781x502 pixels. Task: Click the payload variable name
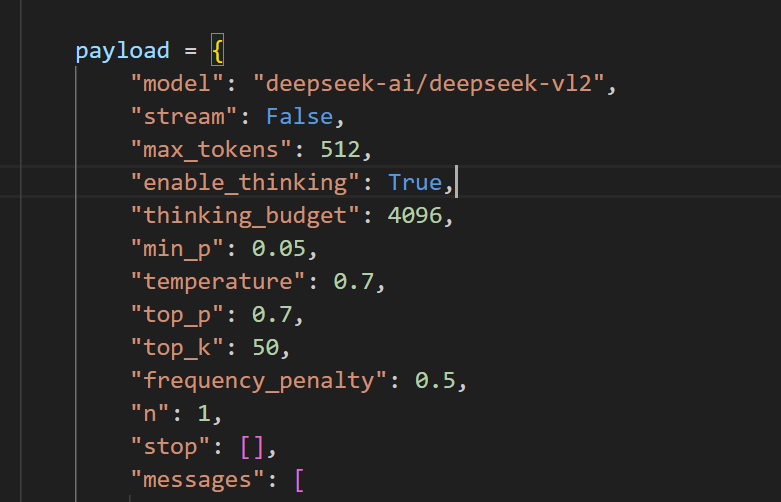tap(123, 51)
